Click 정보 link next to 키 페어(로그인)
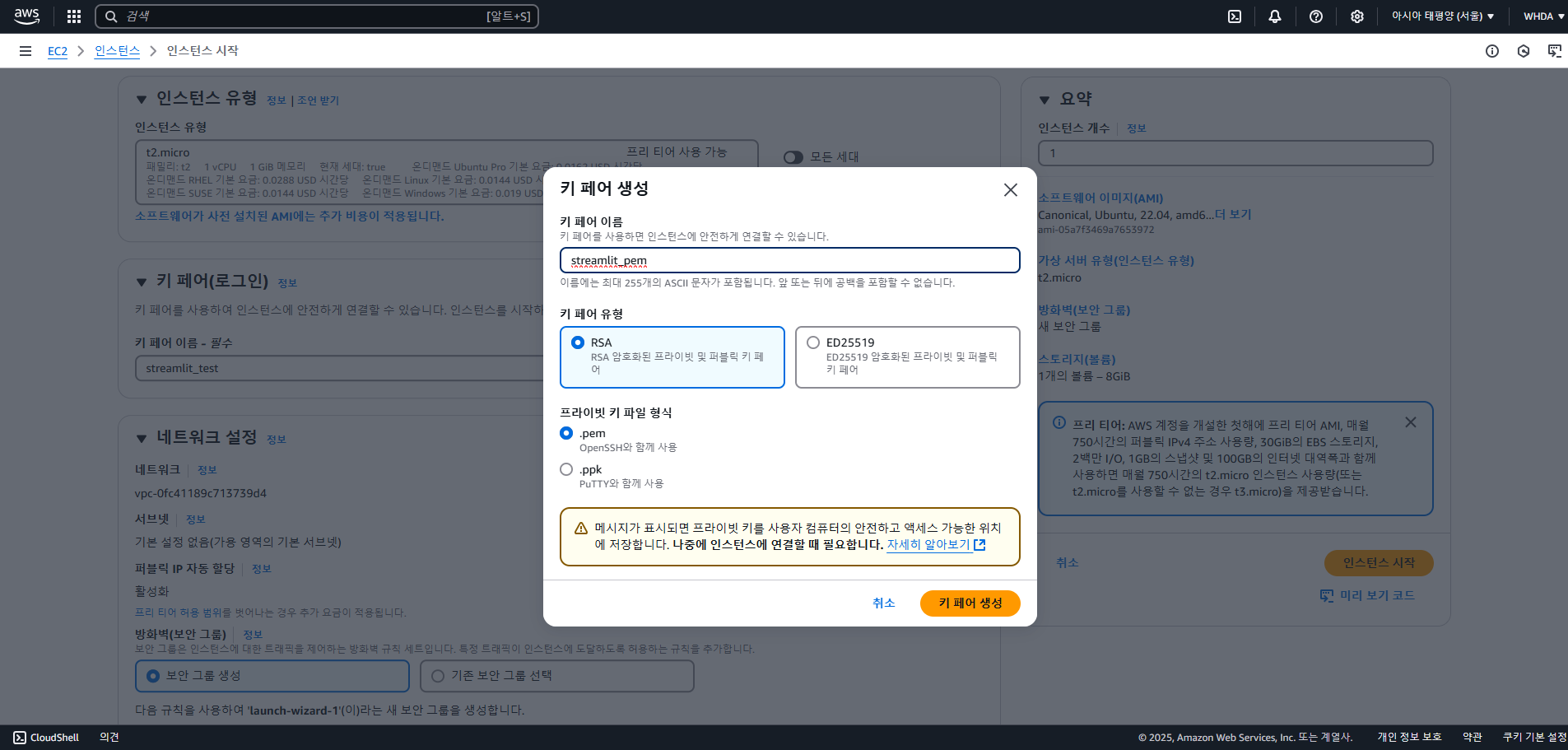1568x750 pixels. click(287, 283)
